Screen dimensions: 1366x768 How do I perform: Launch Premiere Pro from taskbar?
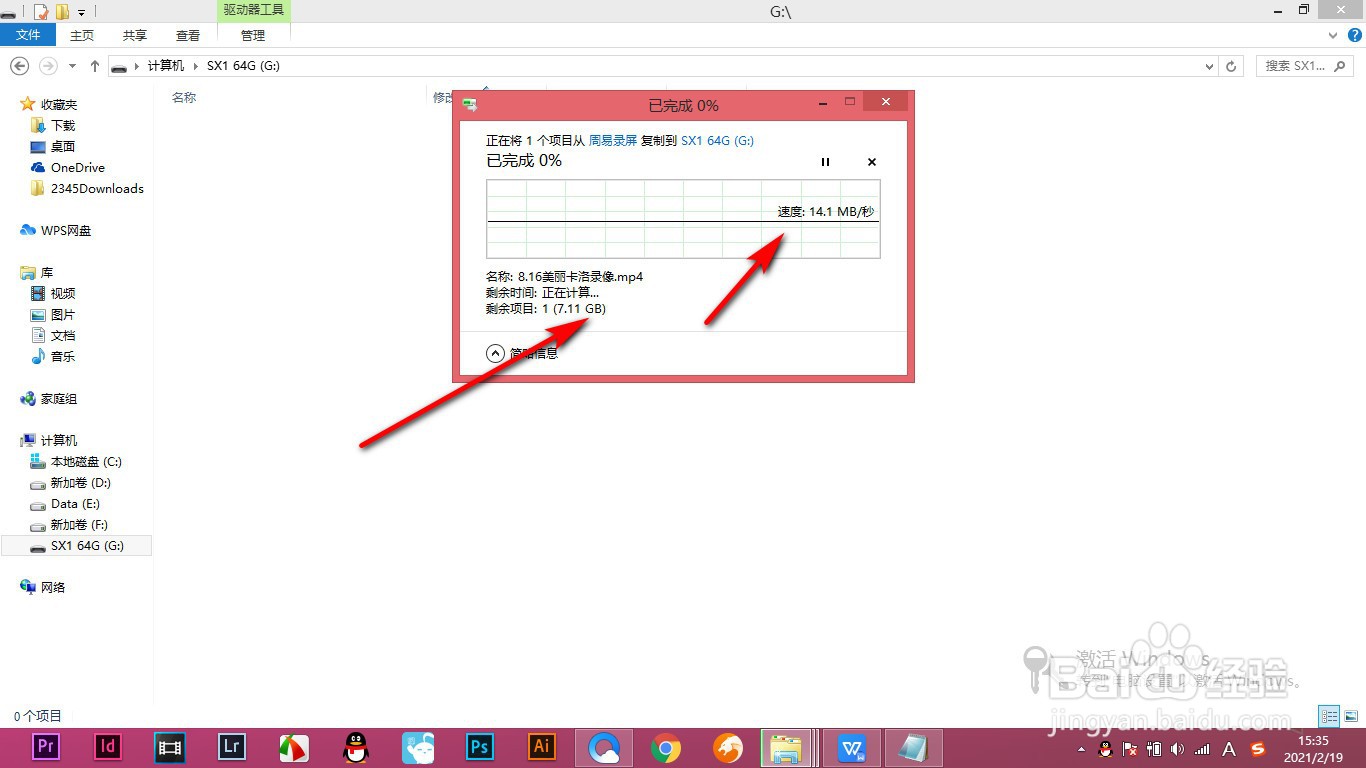[x=46, y=746]
